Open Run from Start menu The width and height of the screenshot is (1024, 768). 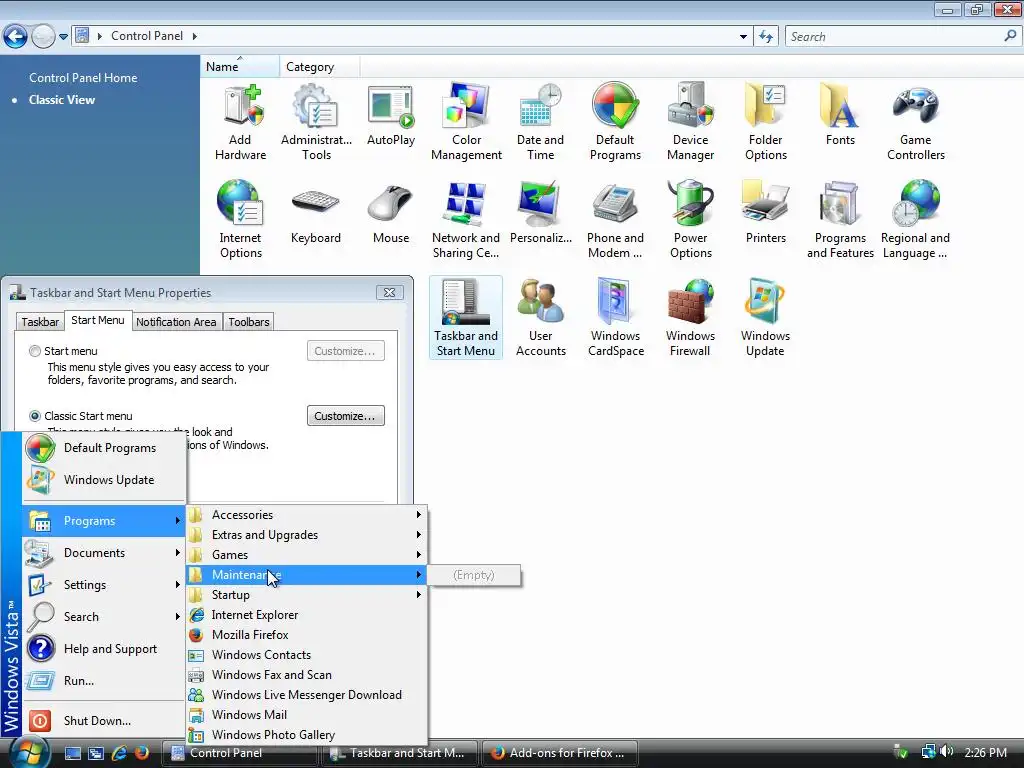pos(104,680)
